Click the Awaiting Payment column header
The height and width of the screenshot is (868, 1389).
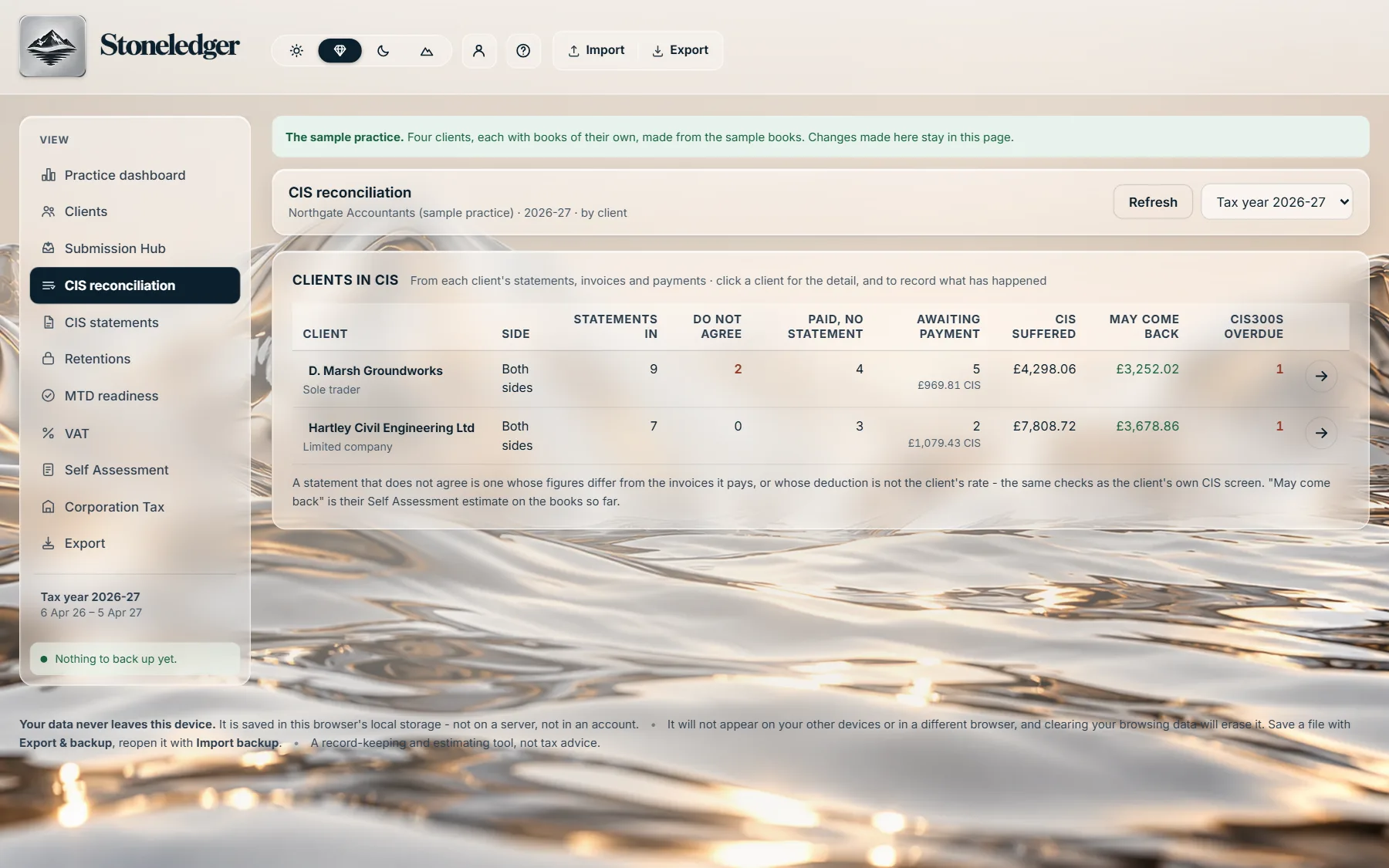tap(948, 326)
